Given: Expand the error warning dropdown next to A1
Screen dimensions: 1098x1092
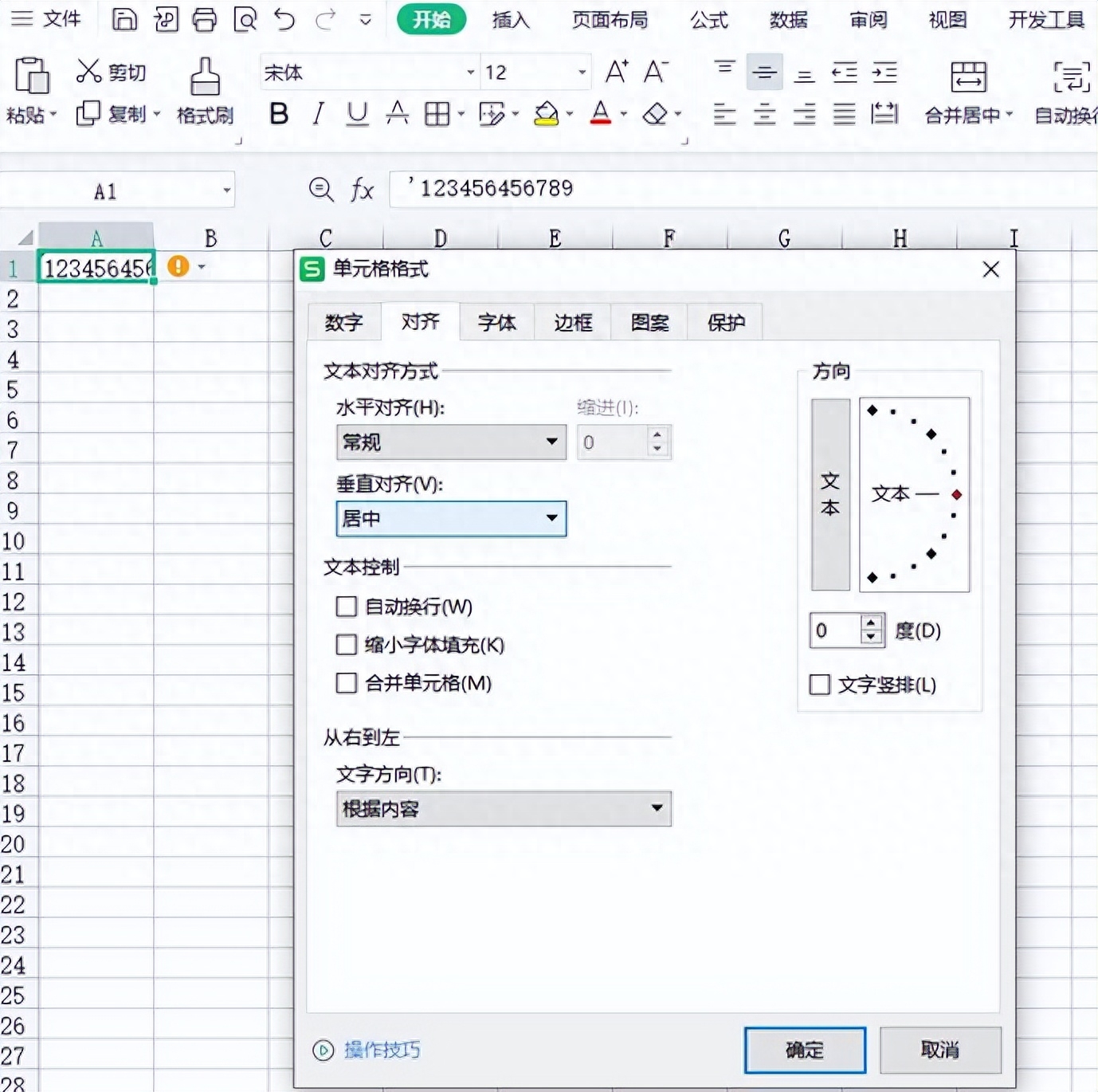Looking at the screenshot, I should tap(202, 267).
